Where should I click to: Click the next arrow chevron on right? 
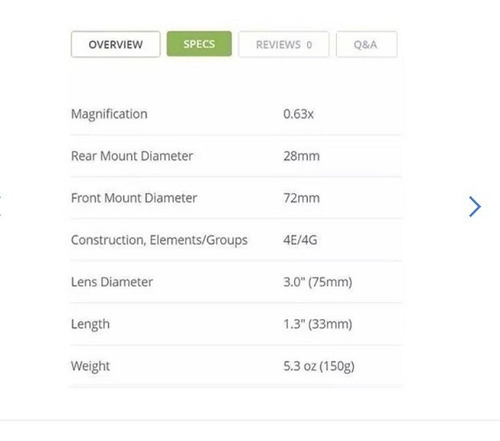tap(475, 207)
